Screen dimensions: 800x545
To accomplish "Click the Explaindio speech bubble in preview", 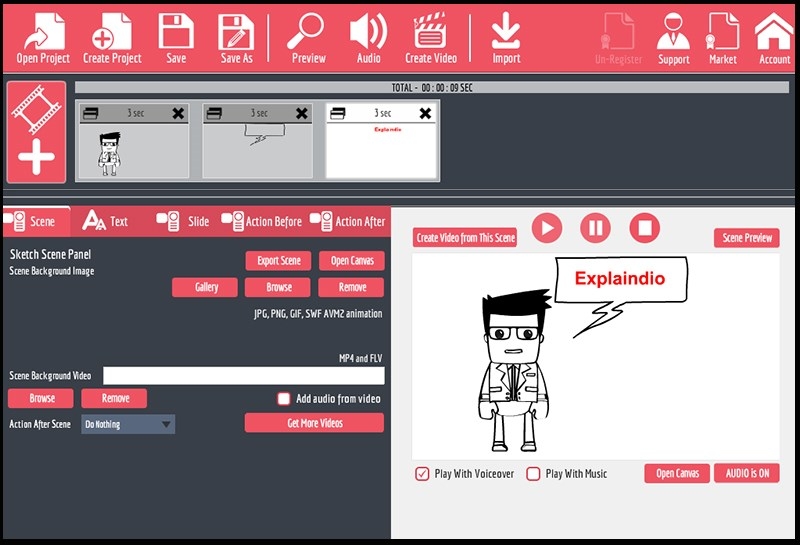I will coord(621,280).
